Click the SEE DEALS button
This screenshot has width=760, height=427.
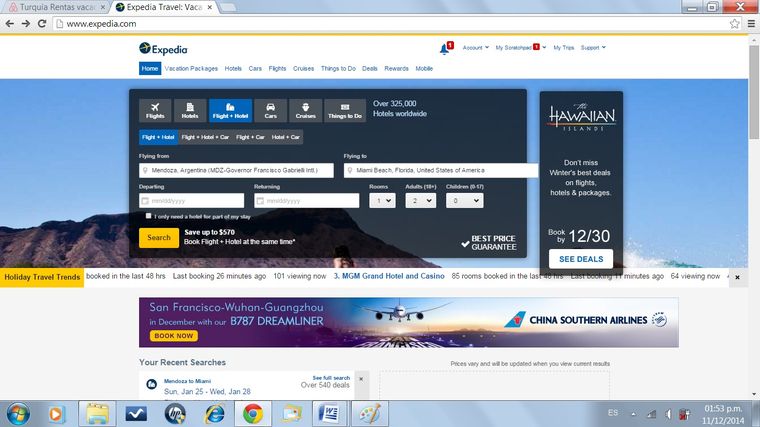580,259
